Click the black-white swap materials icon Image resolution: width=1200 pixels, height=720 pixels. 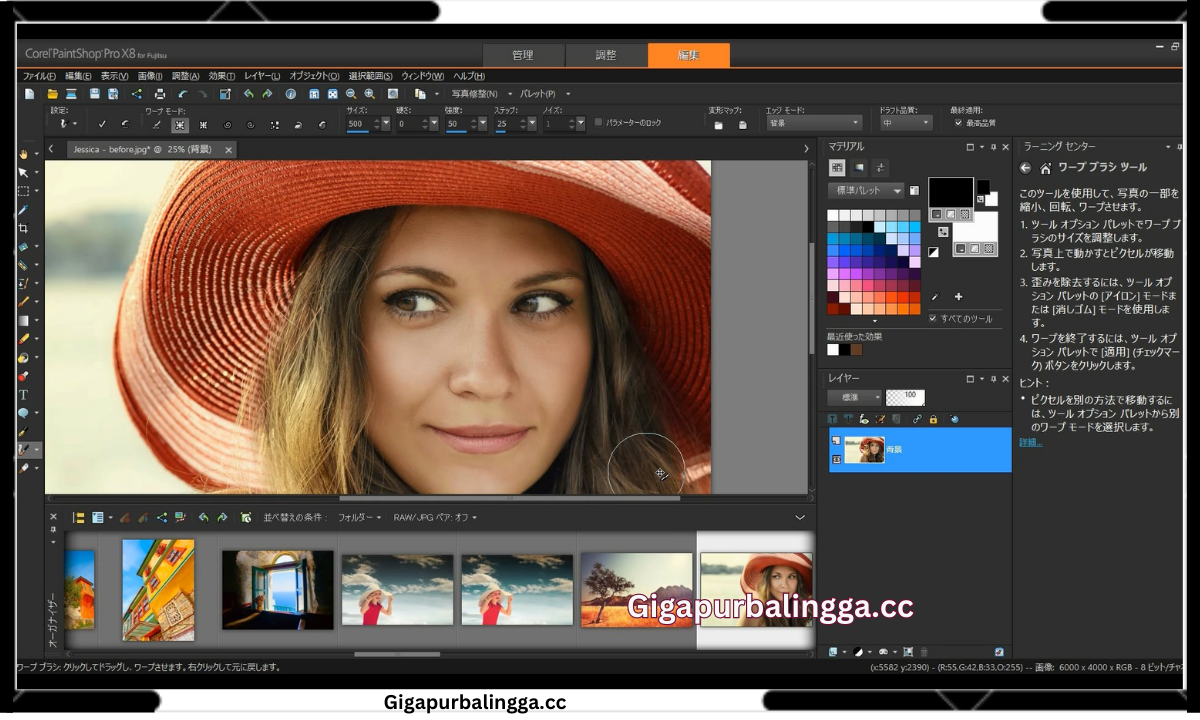tap(933, 253)
